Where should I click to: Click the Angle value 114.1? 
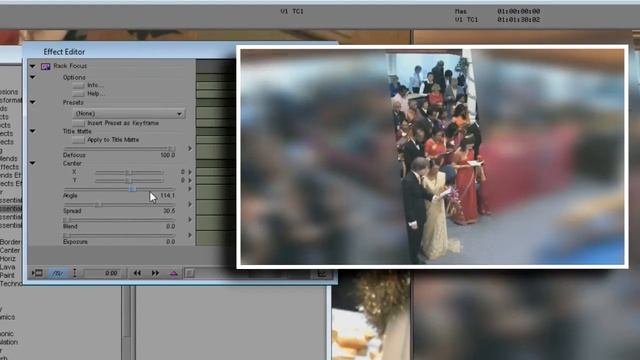(167, 196)
